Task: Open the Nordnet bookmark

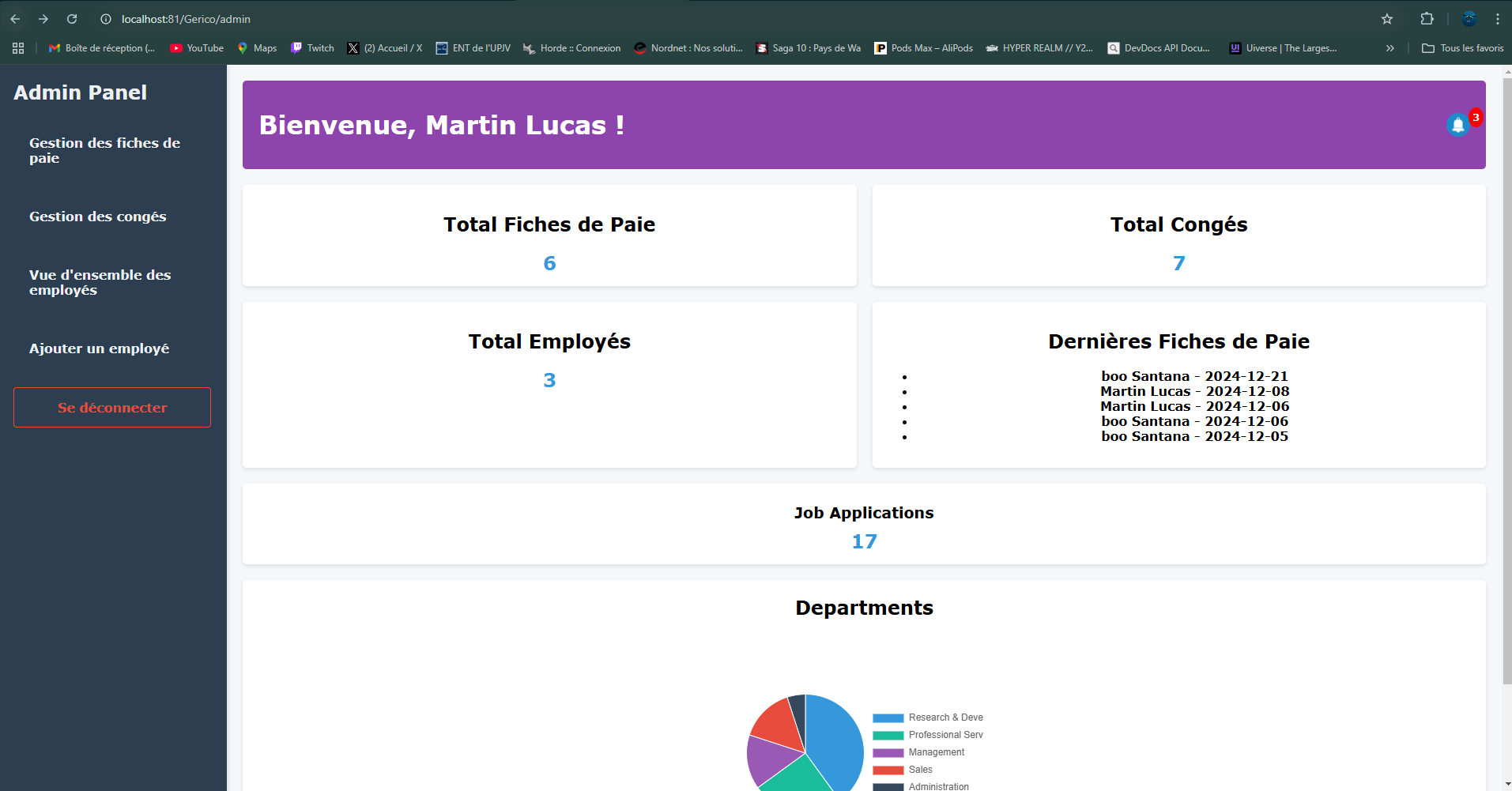Action: tap(688, 48)
